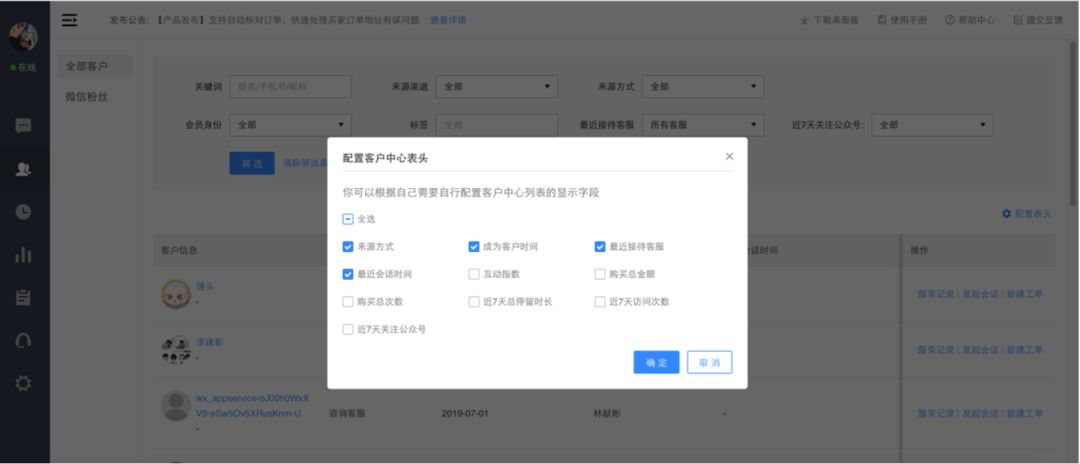Click the 确定 button

click(x=656, y=362)
